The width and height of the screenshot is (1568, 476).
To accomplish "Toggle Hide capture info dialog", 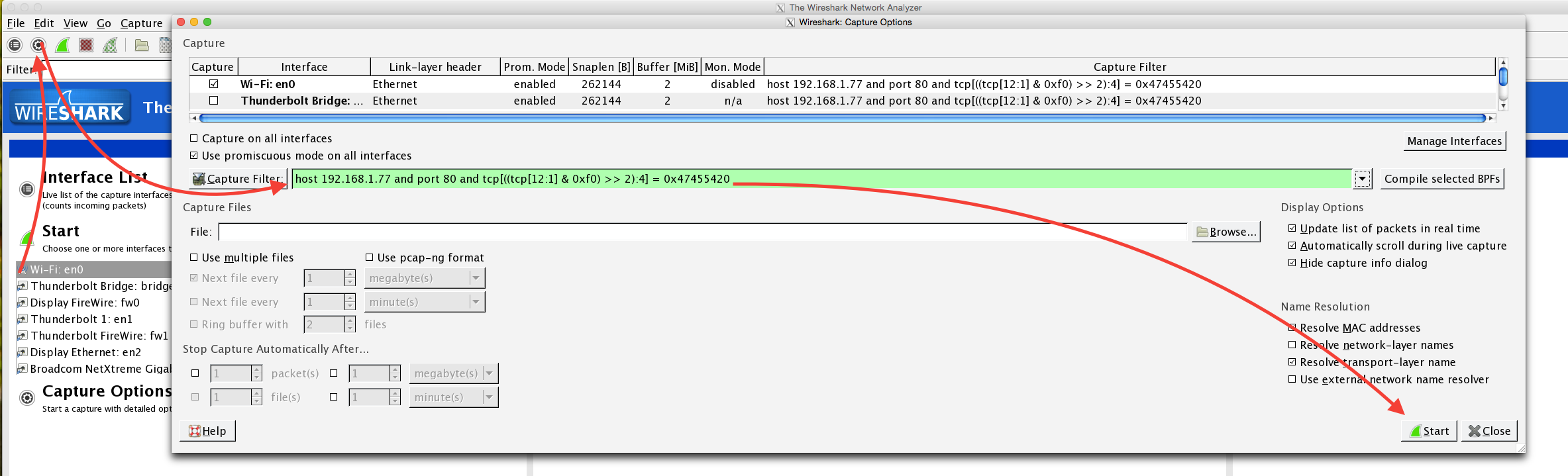I will coord(1292,263).
